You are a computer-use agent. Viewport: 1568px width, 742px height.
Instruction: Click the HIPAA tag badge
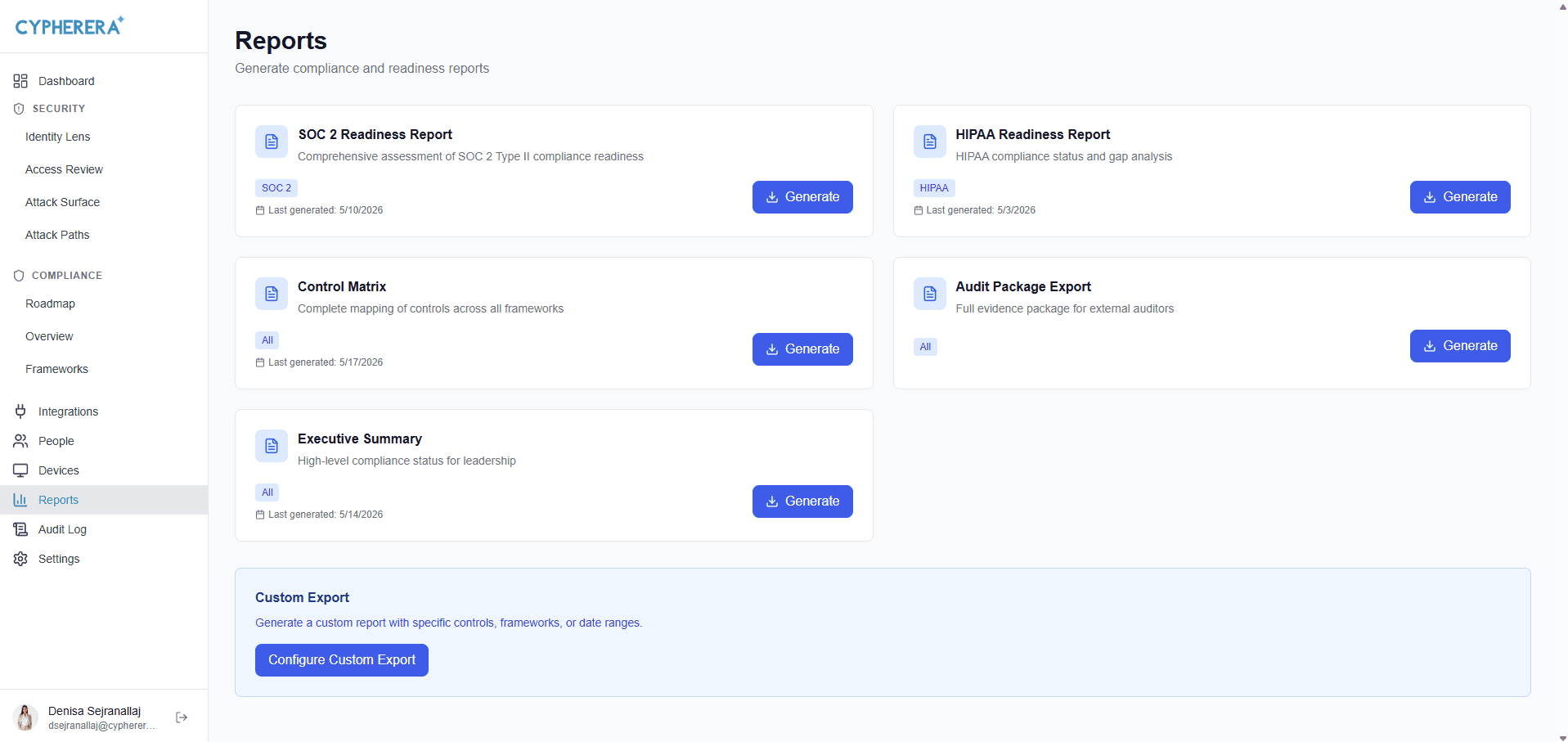click(934, 188)
